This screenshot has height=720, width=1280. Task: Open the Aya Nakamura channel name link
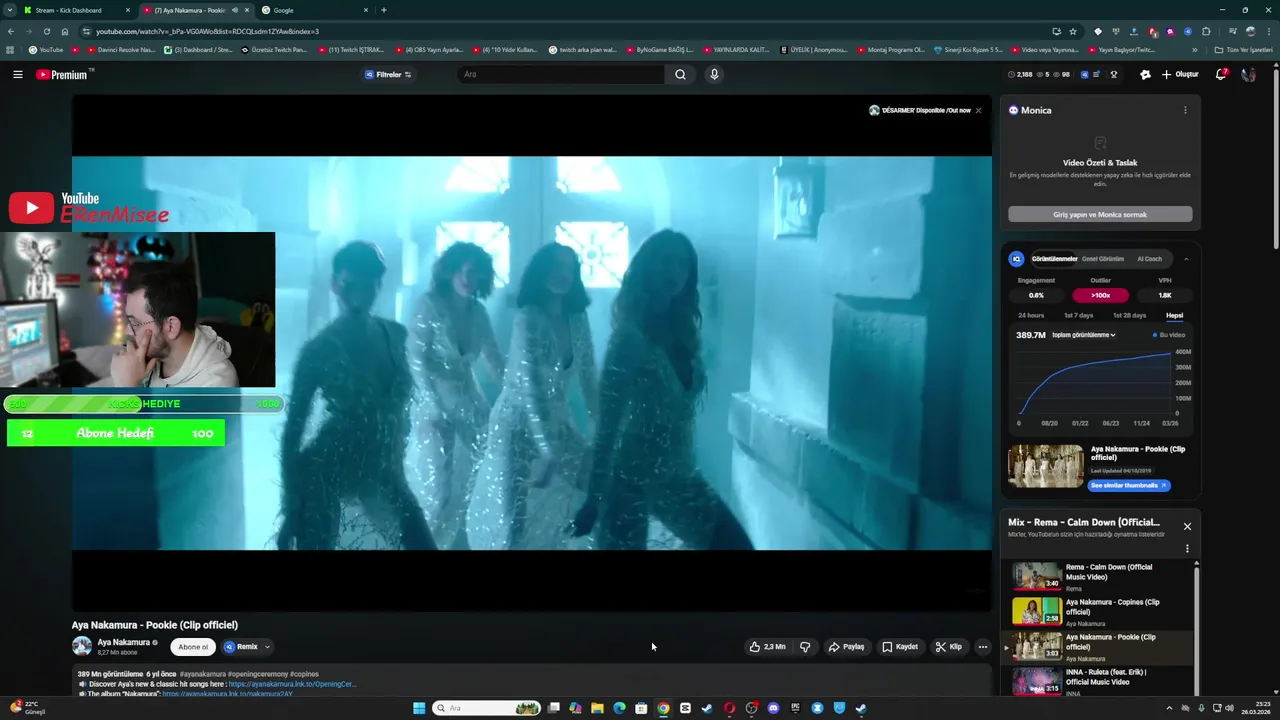[124, 642]
